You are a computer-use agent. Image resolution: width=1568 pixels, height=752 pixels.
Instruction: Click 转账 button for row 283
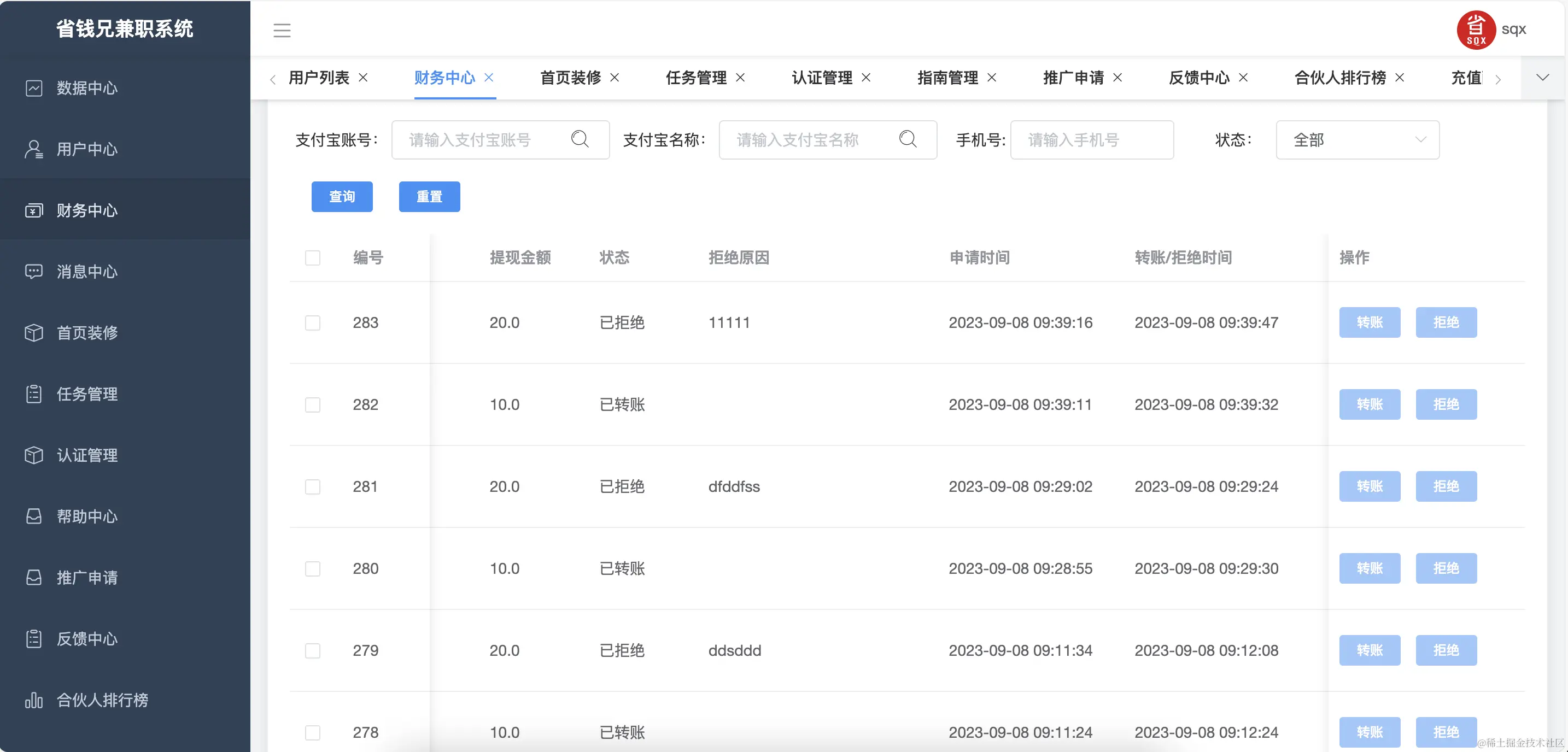tap(1370, 322)
